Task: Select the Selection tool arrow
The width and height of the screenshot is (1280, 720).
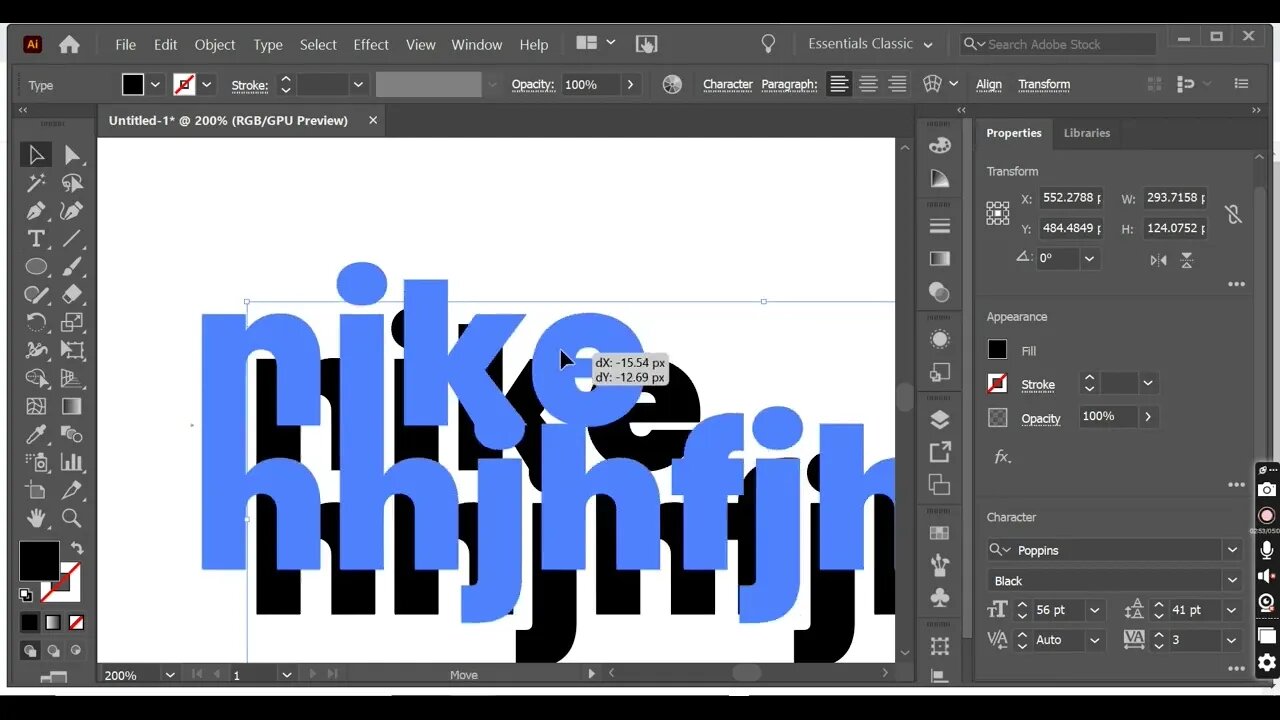Action: [x=36, y=155]
